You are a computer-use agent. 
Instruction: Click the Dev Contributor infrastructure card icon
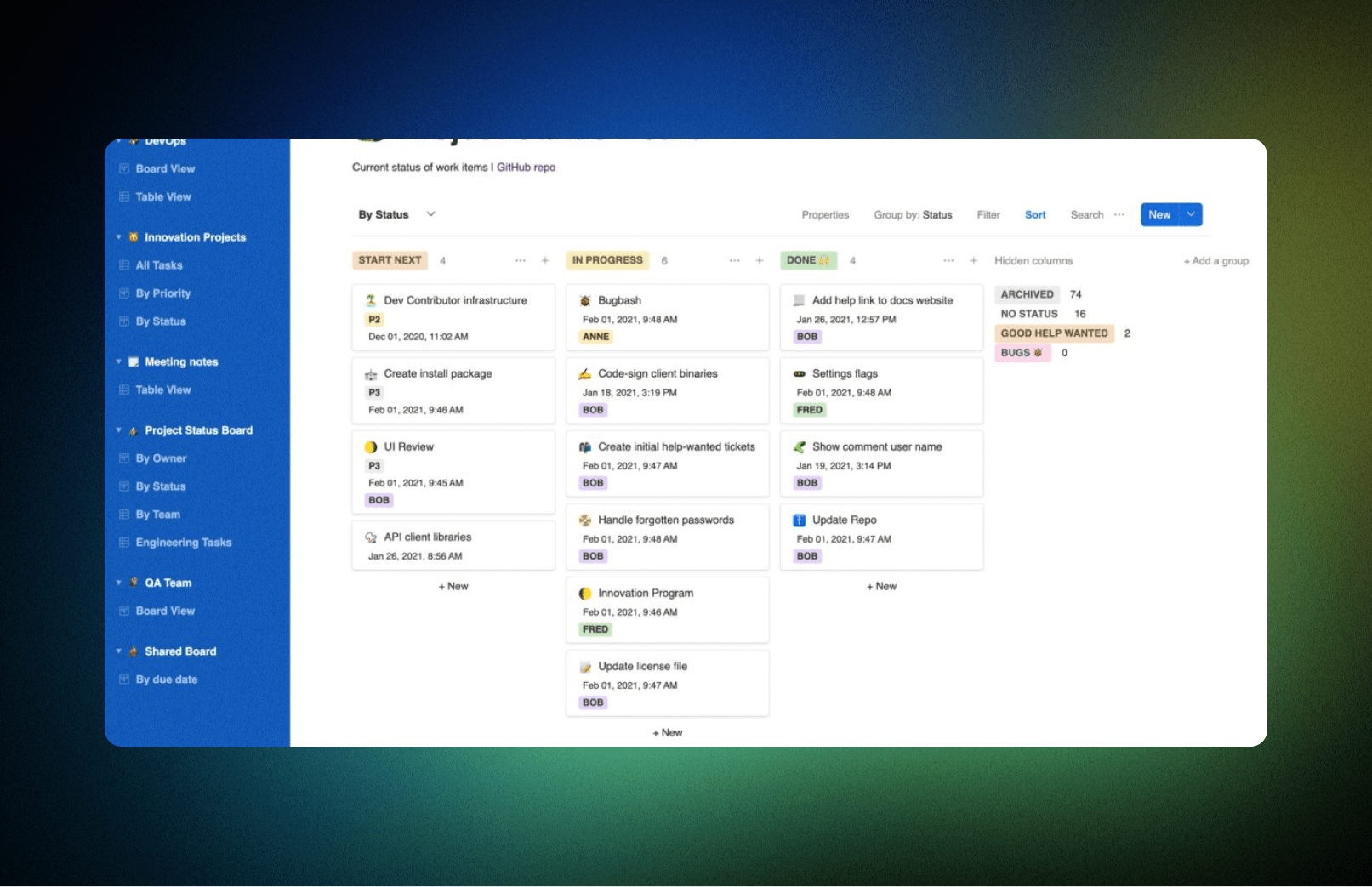pos(371,300)
